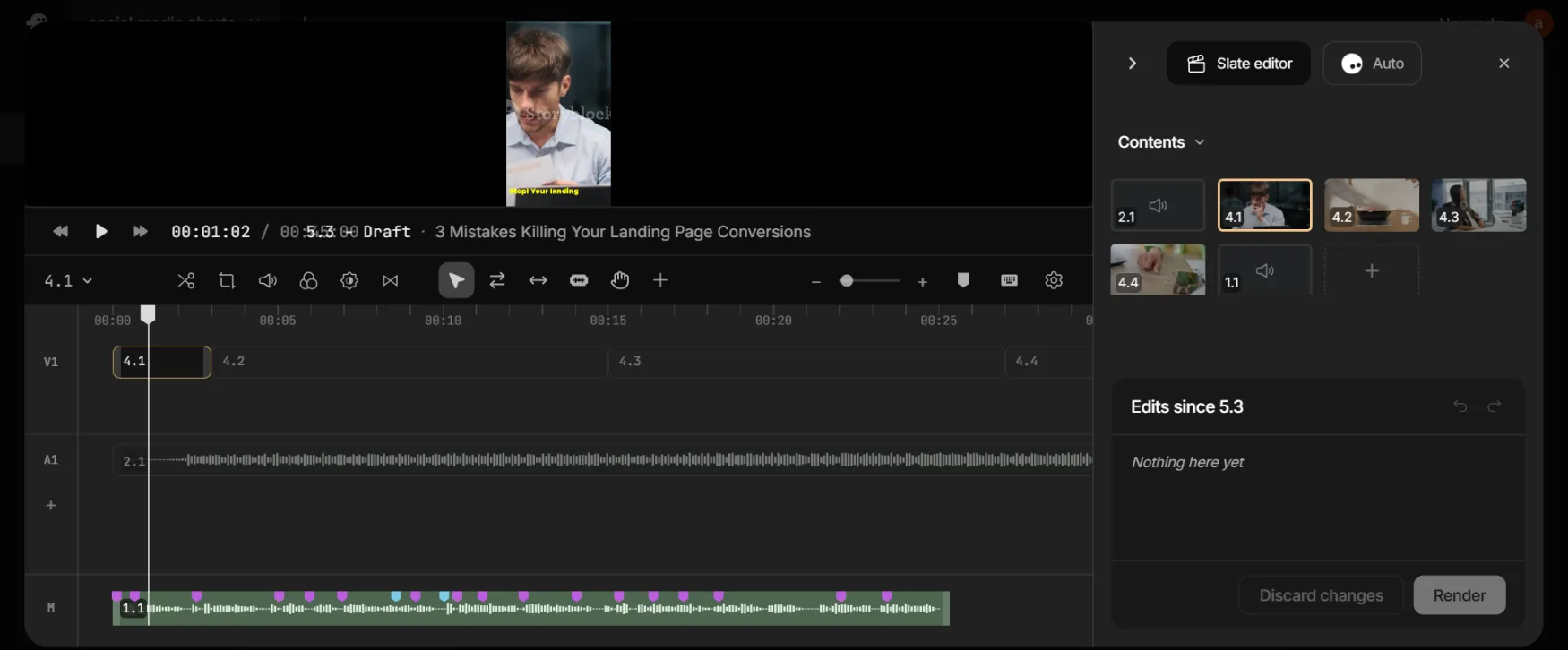Select the hand pan tool
This screenshot has height=650, width=1568.
620,281
